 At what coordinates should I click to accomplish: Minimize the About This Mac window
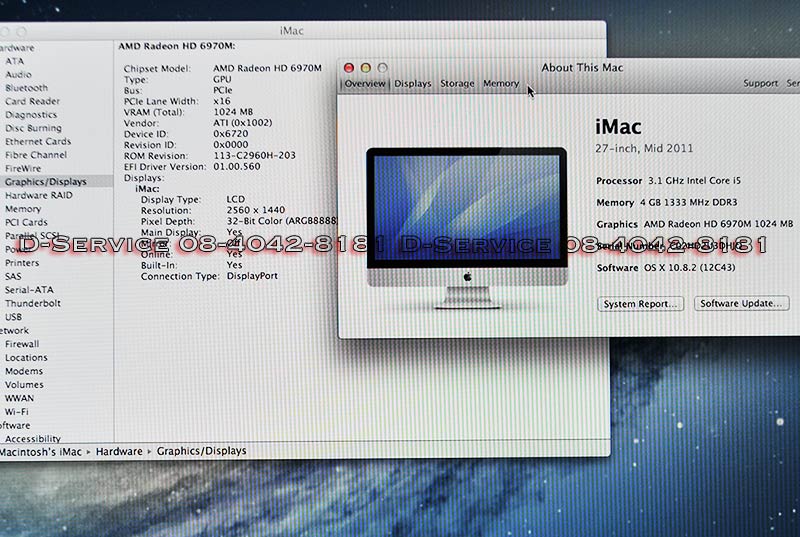point(366,68)
